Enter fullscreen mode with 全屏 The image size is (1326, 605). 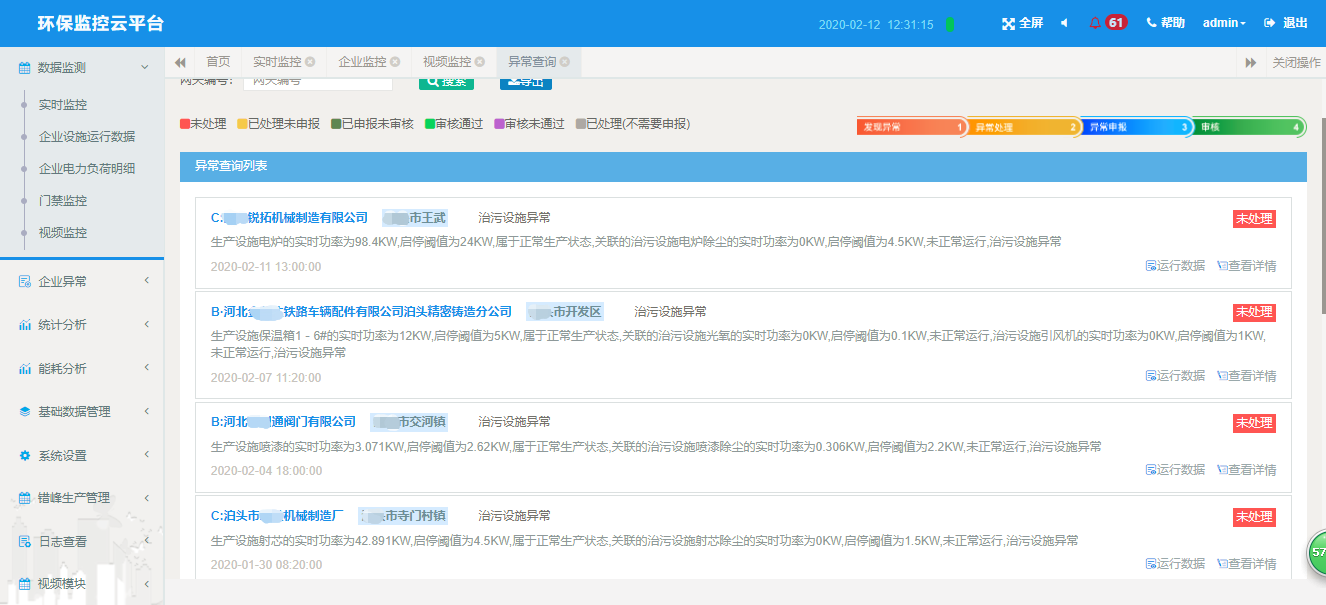(1022, 23)
